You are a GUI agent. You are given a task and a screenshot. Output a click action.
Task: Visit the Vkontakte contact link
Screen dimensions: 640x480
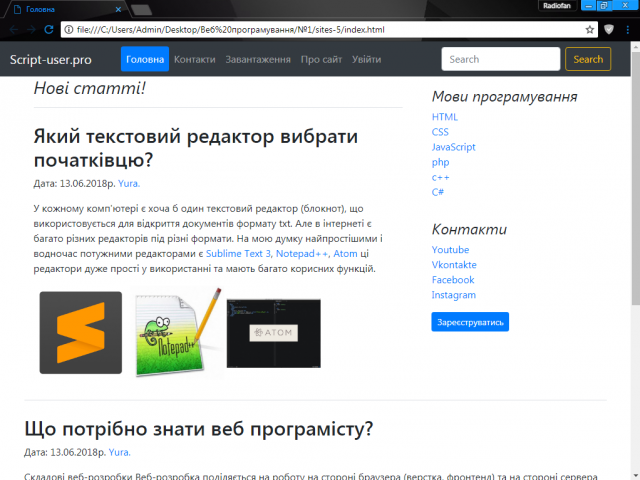[x=454, y=265]
